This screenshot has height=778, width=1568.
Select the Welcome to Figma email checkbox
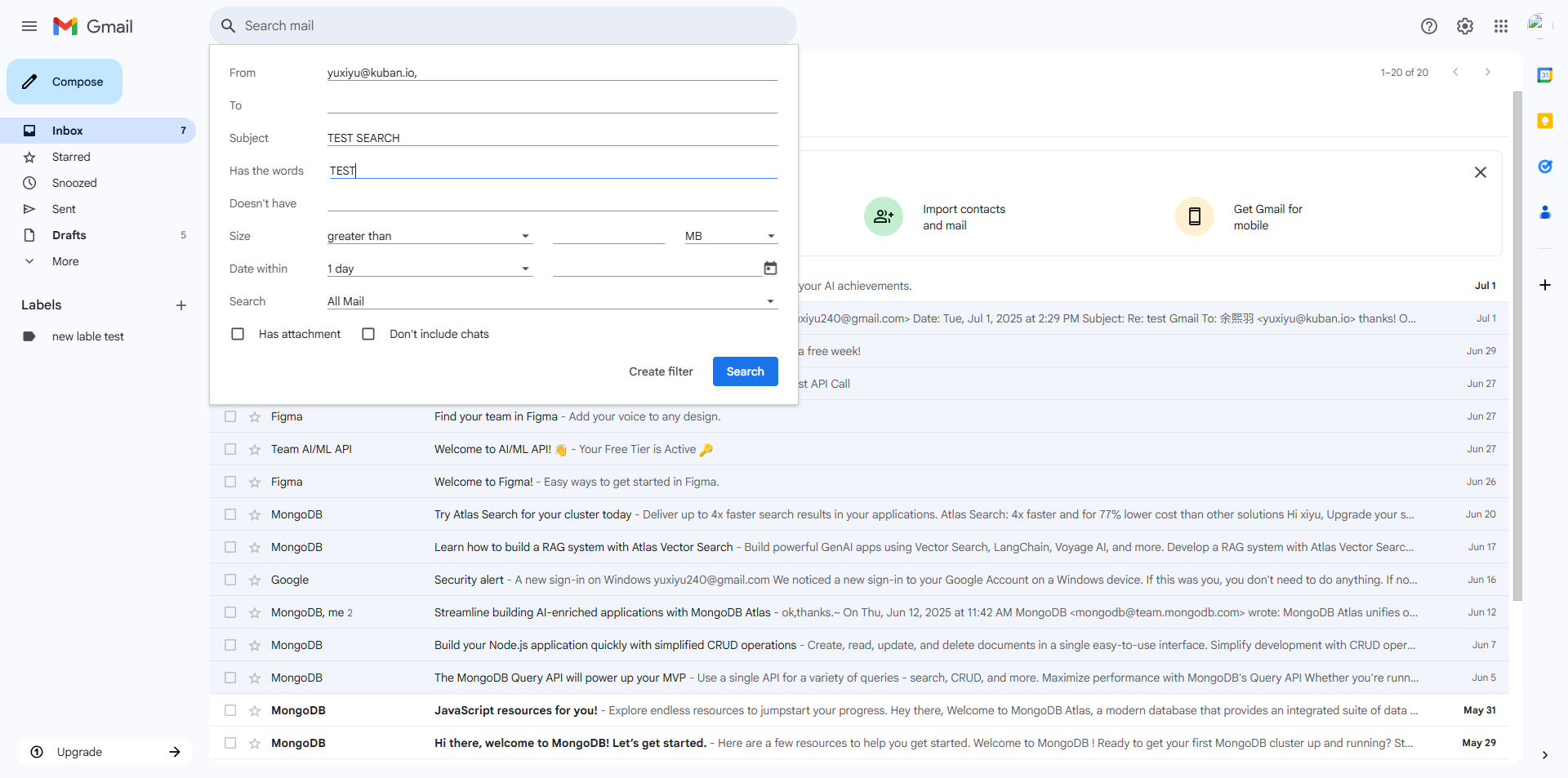[x=230, y=482]
